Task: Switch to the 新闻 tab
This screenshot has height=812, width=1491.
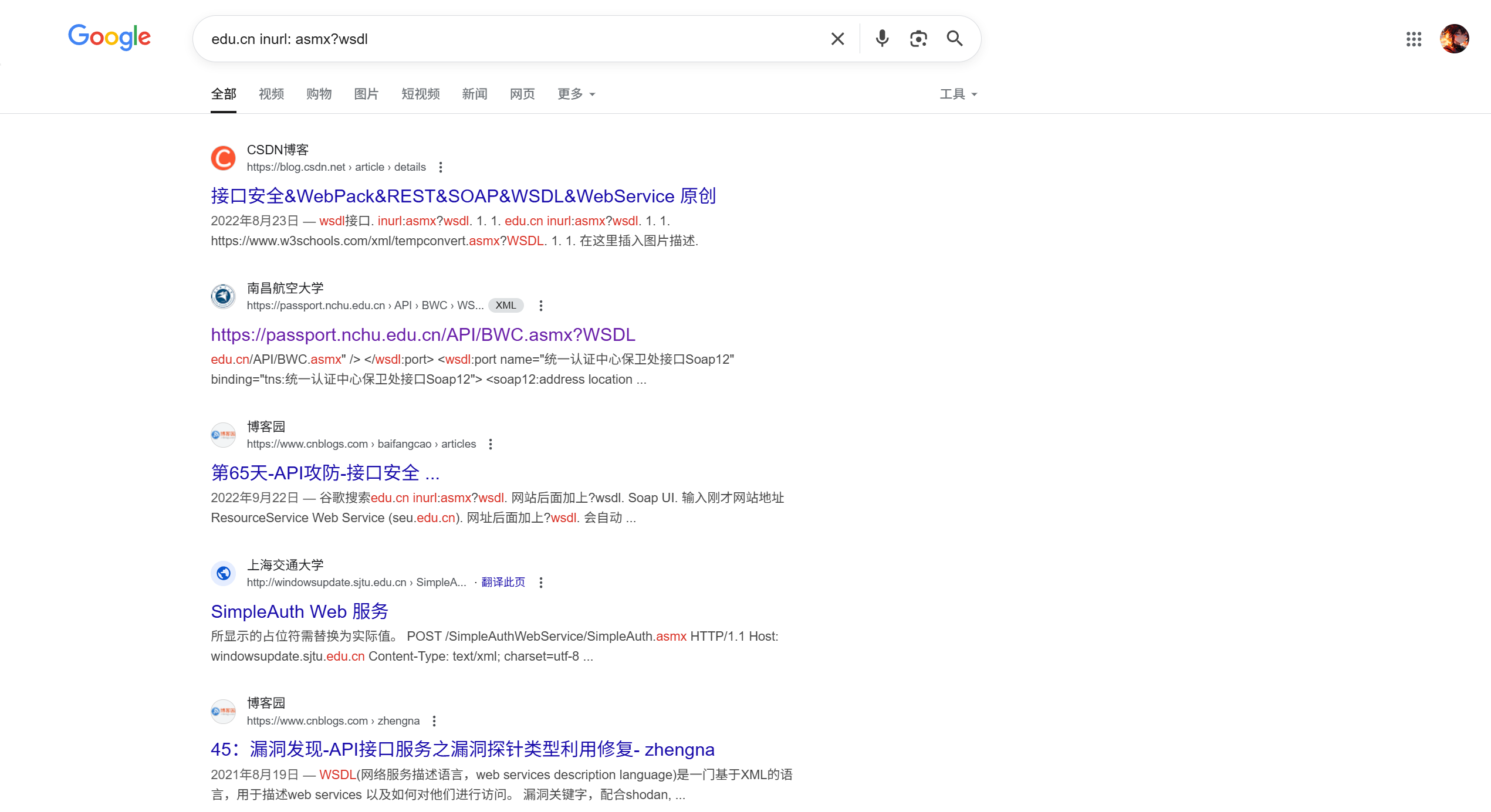Action: 474,94
